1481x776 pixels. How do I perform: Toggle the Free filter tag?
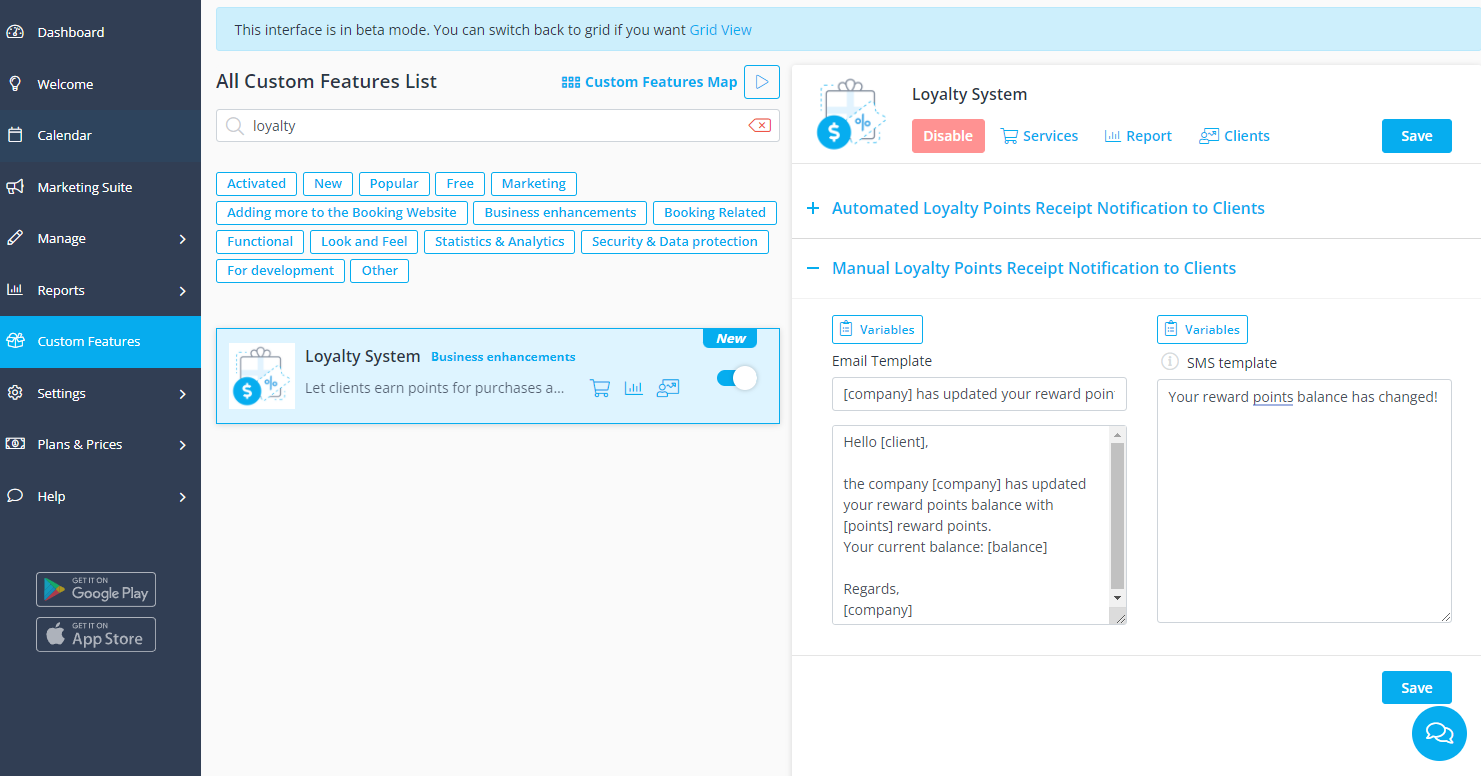point(460,184)
